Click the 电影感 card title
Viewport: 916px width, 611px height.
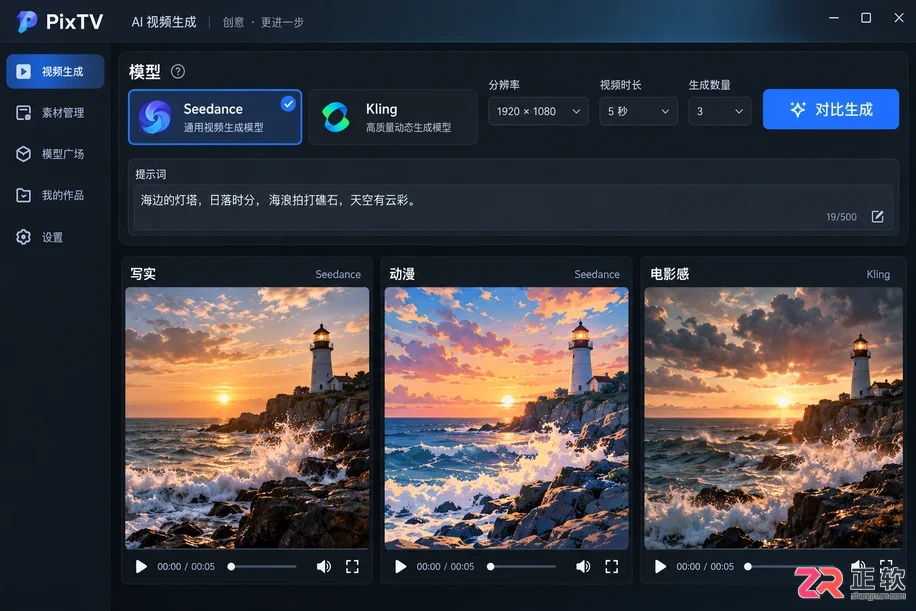[669, 274]
